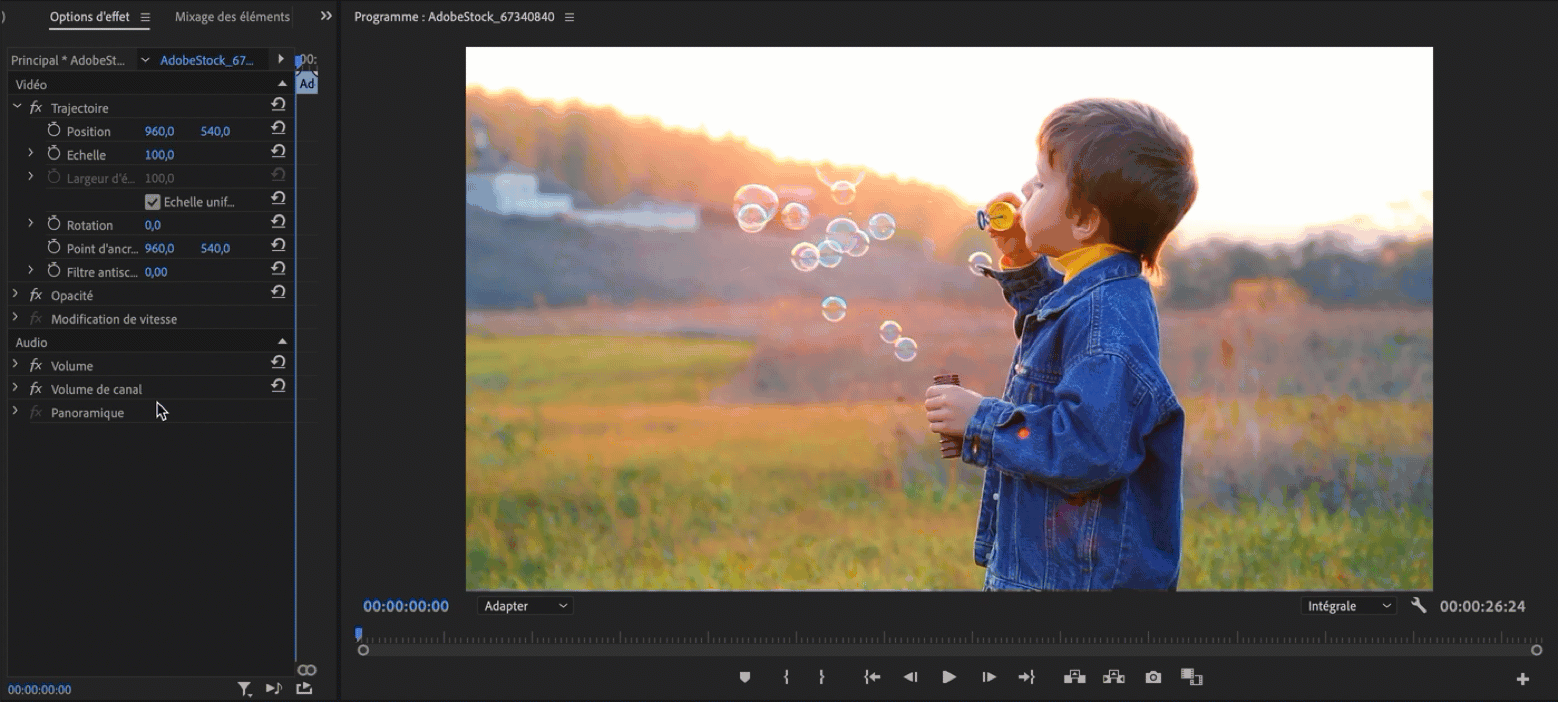Reset the Volume audio effect
The height and width of the screenshot is (702, 1558).
point(279,362)
